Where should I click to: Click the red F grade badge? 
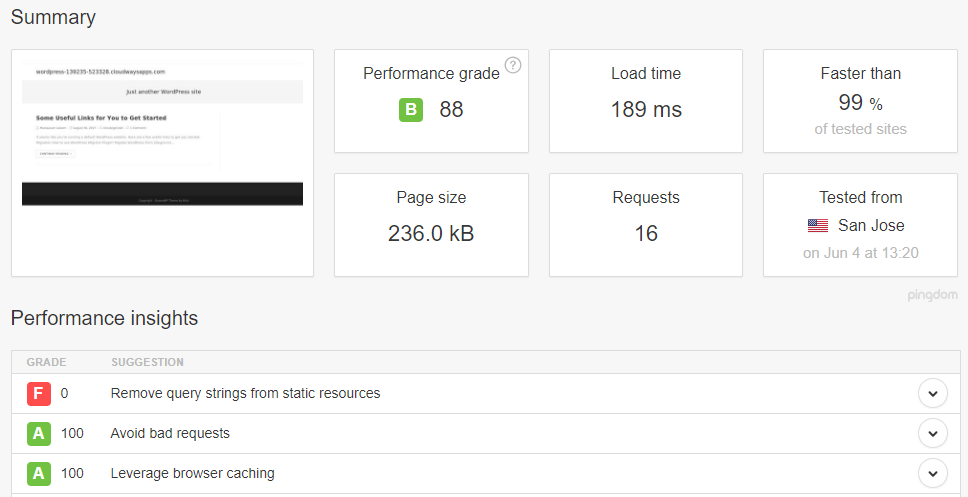click(x=38, y=393)
